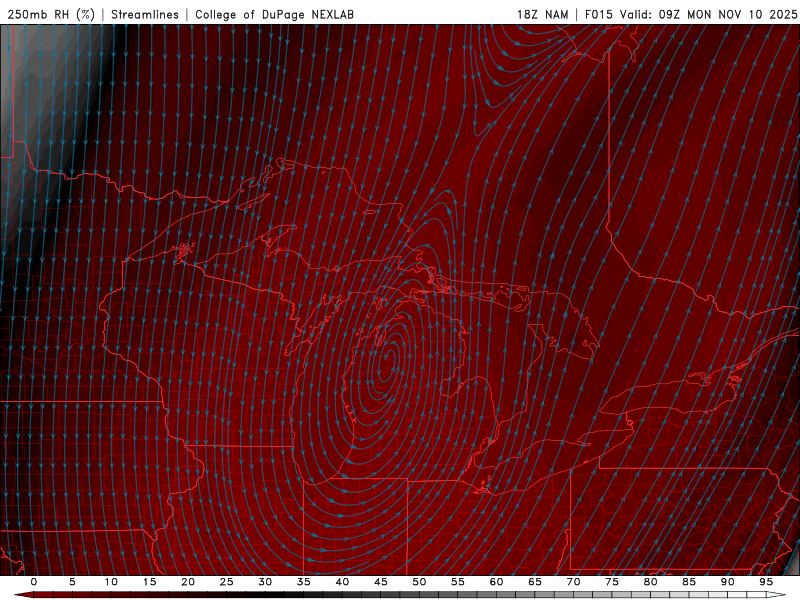Image resolution: width=800 pixels, height=600 pixels.
Task: Click "College of DuPage NEXLAB" header text
Action: [274, 14]
